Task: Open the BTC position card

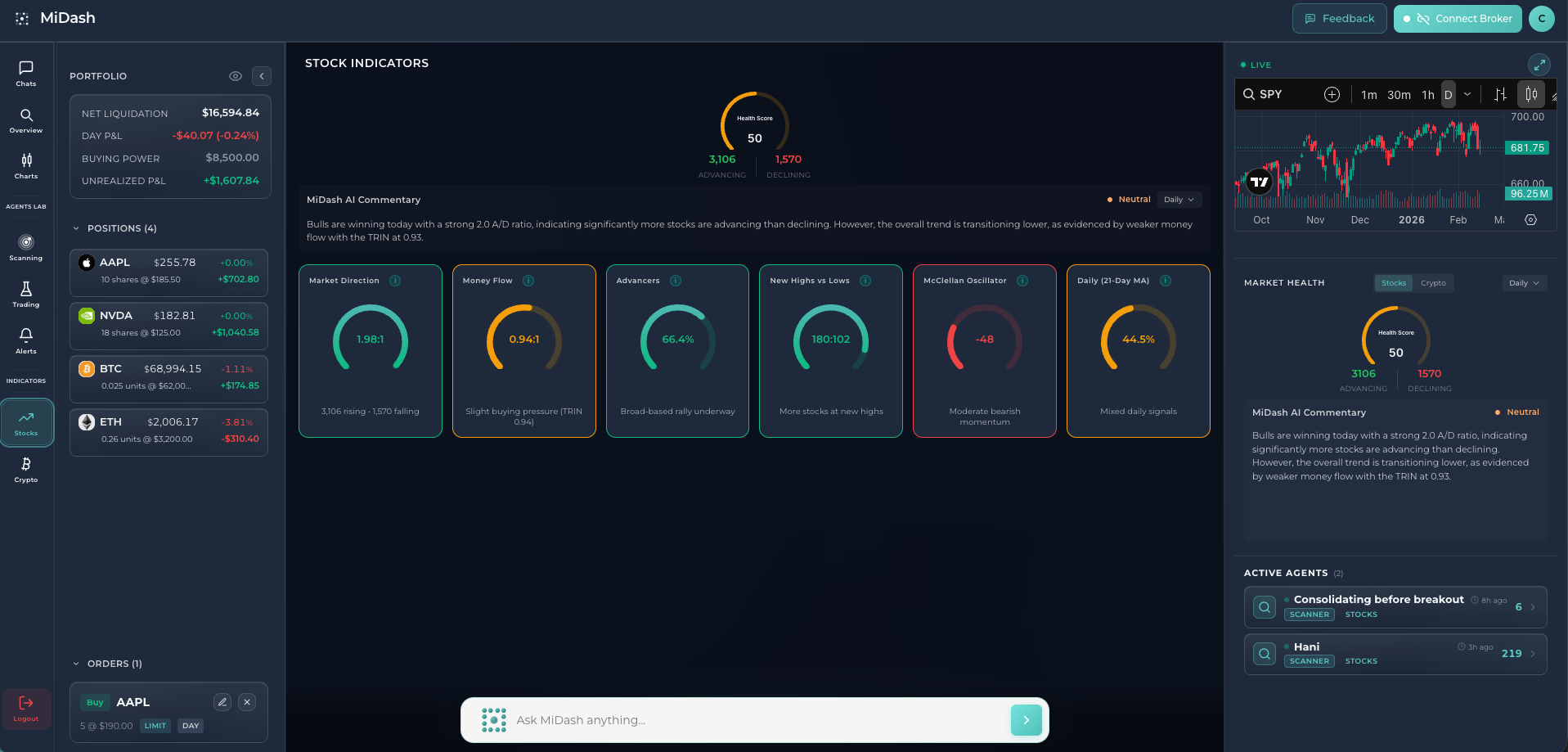Action: [x=169, y=379]
